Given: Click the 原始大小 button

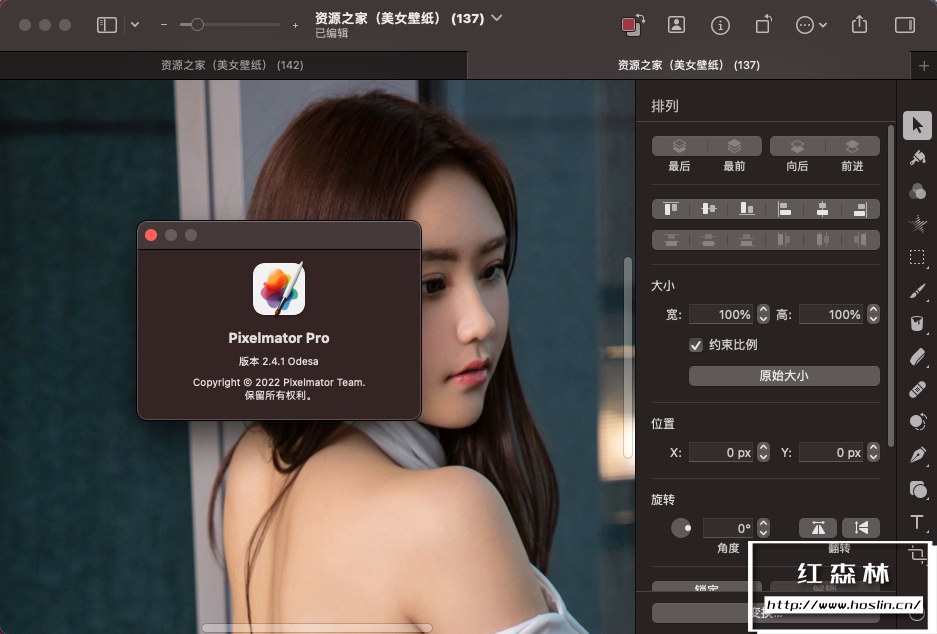Looking at the screenshot, I should (784, 376).
